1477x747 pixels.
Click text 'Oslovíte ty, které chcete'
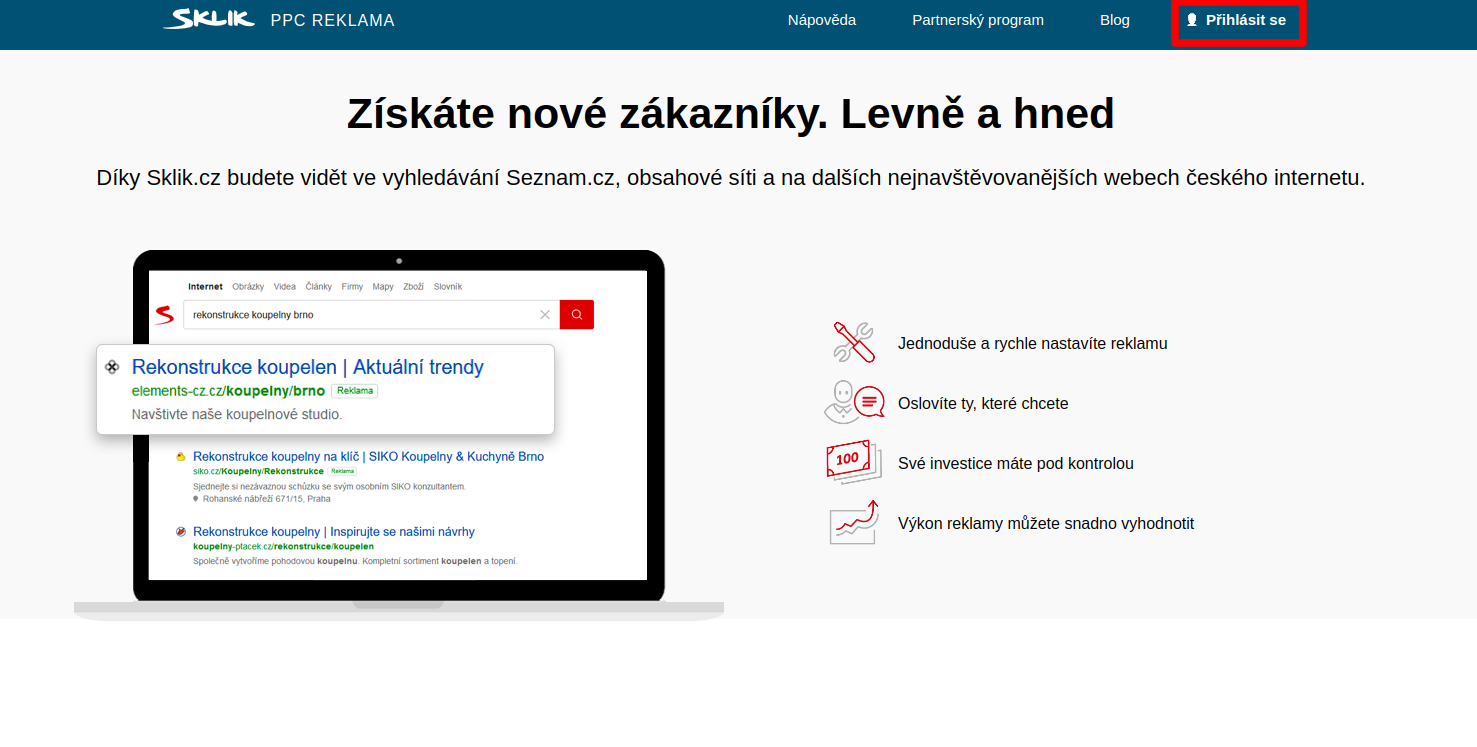pyautogui.click(x=983, y=403)
